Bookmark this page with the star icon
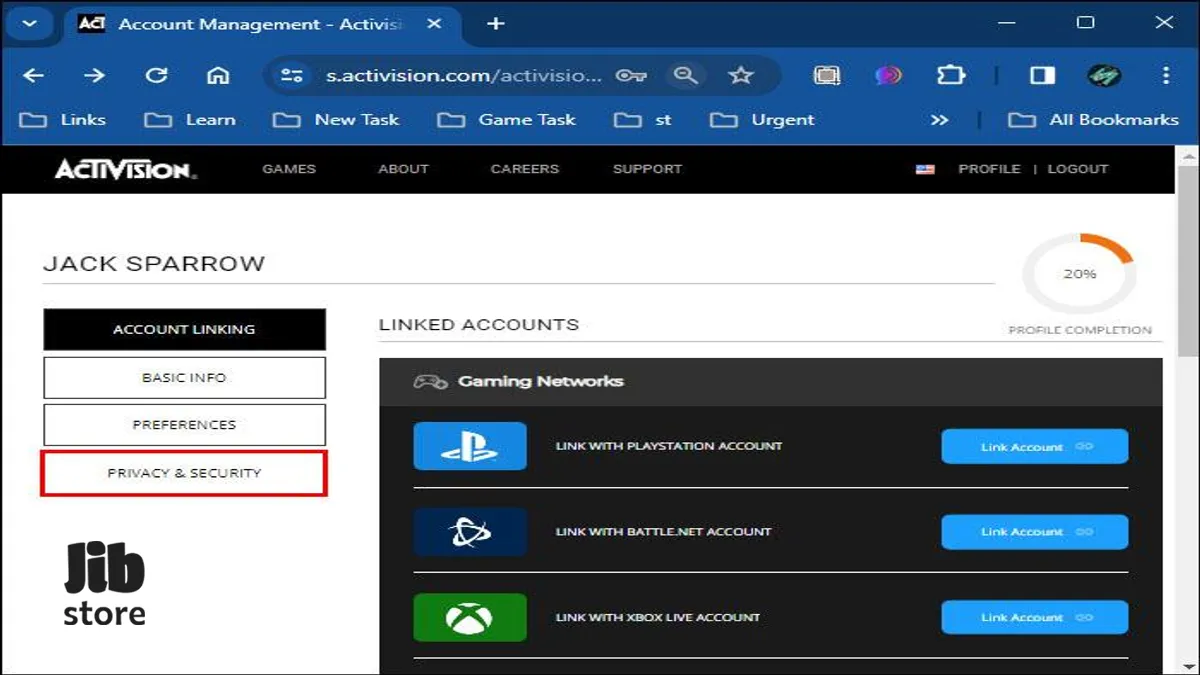The height and width of the screenshot is (675, 1200). pyautogui.click(x=740, y=75)
